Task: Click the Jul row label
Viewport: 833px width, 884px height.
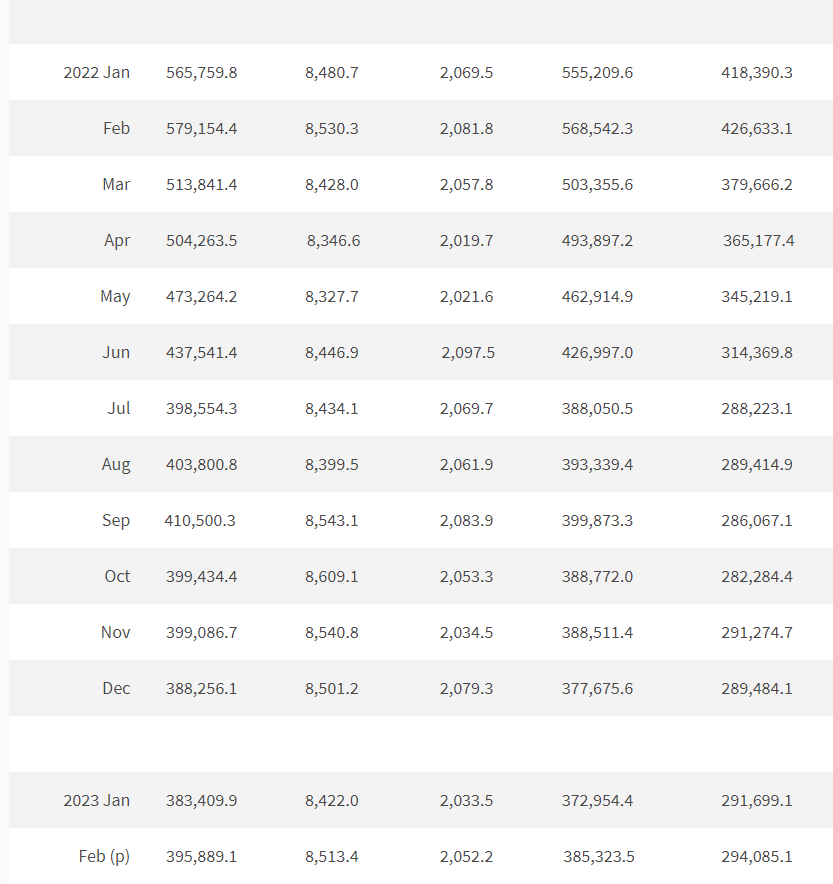Action: pos(119,408)
